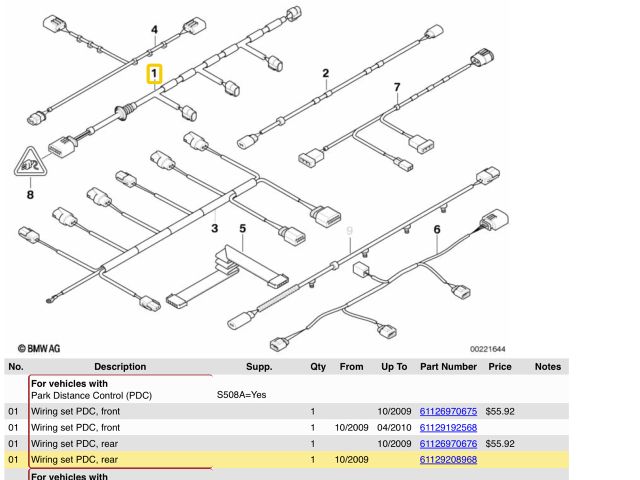Open part number 61129192568 link

[448, 427]
